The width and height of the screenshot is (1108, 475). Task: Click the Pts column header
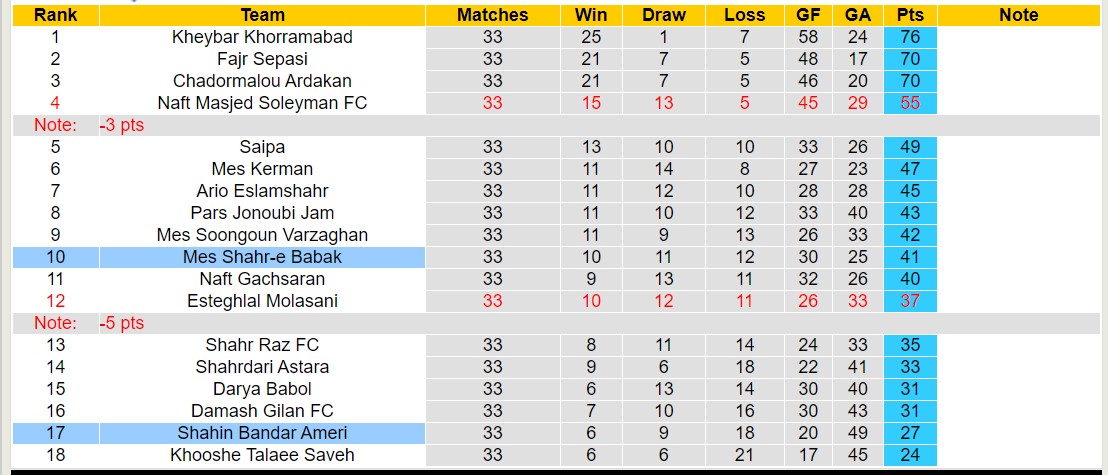pyautogui.click(x=910, y=15)
